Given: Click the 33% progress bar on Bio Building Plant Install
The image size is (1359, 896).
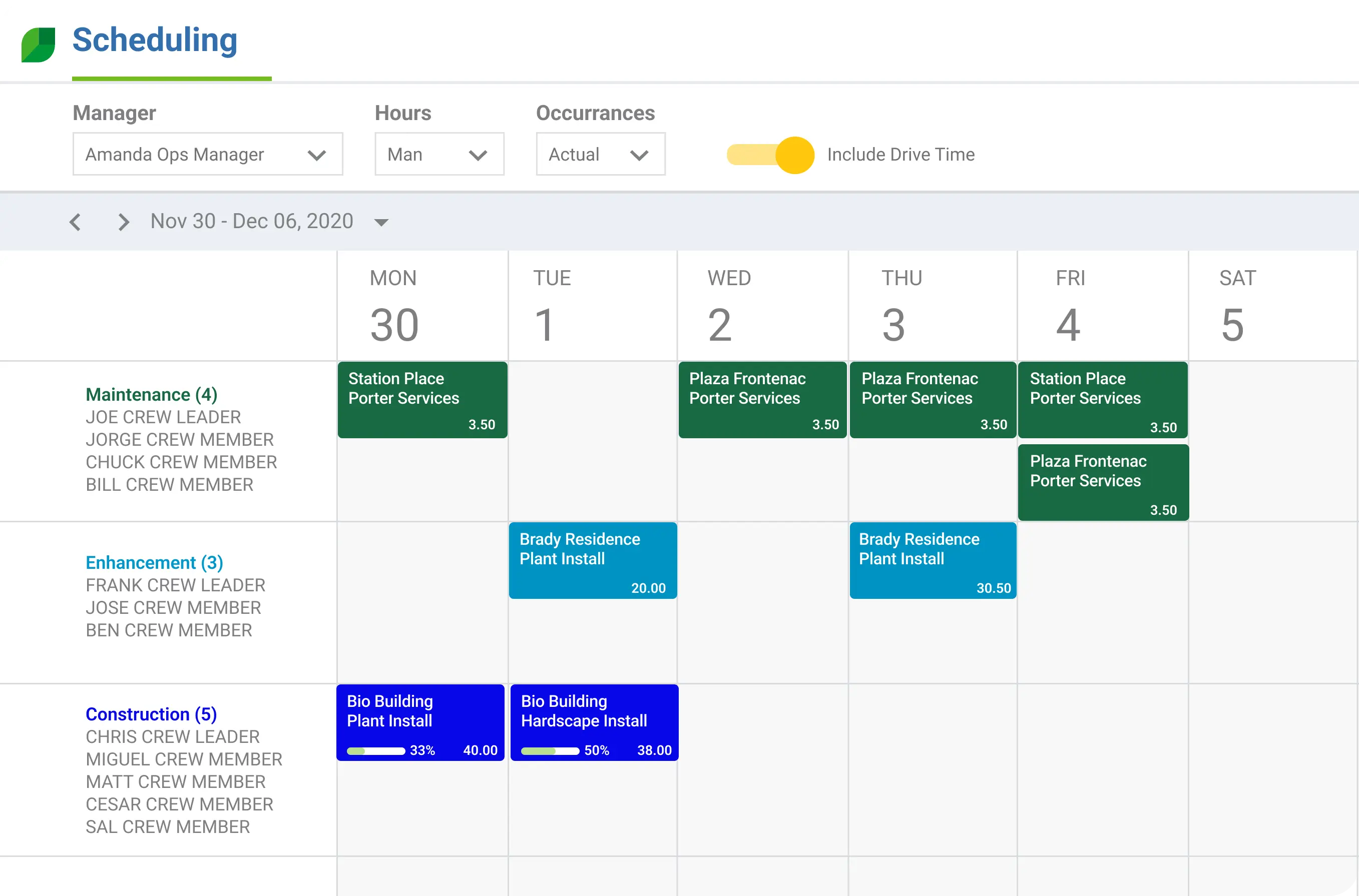Looking at the screenshot, I should (377, 751).
